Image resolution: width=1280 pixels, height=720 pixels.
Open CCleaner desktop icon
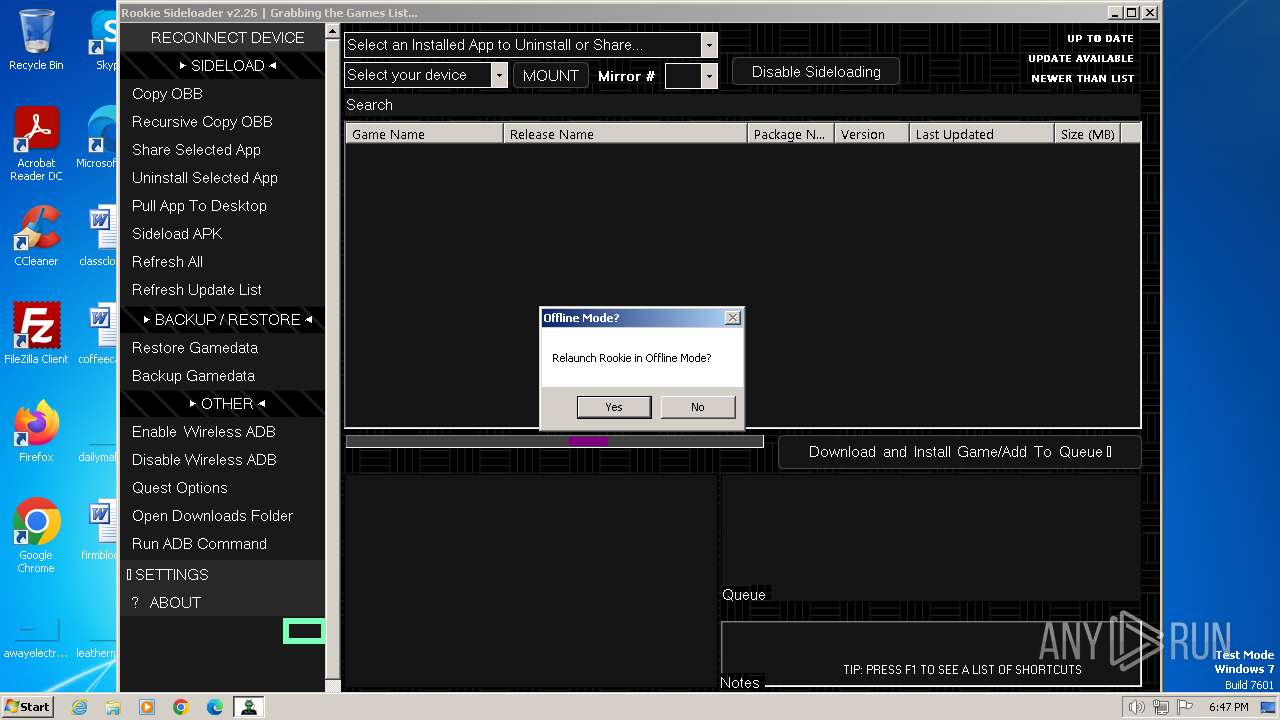[36, 236]
